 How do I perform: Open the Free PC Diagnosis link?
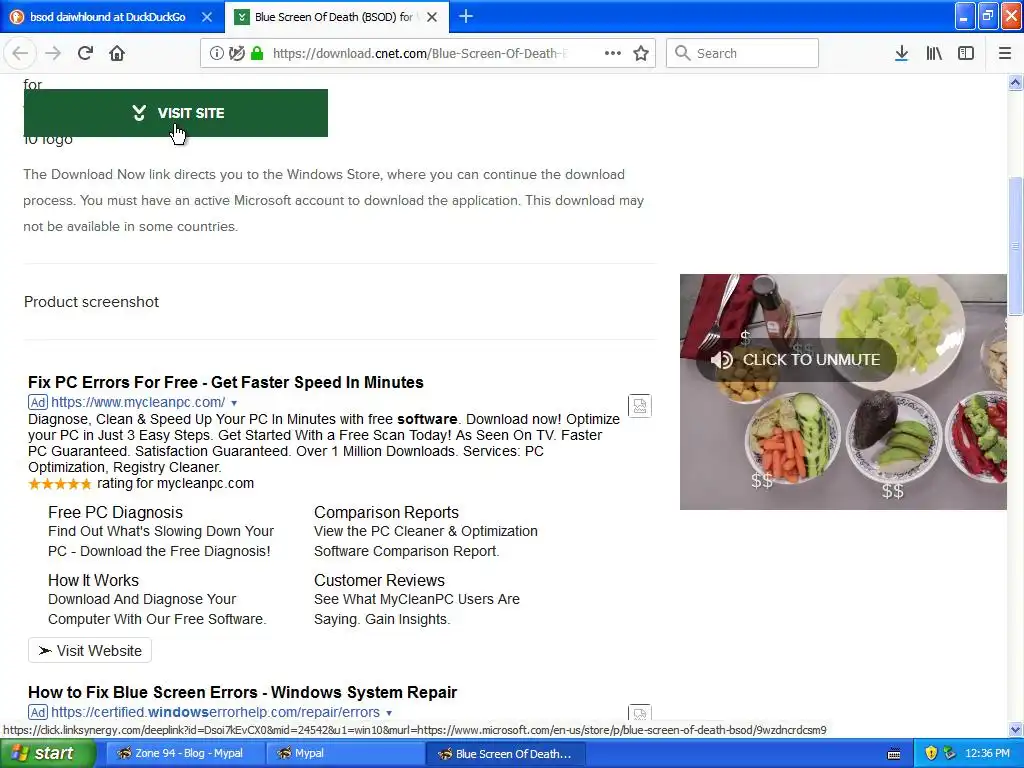115,513
